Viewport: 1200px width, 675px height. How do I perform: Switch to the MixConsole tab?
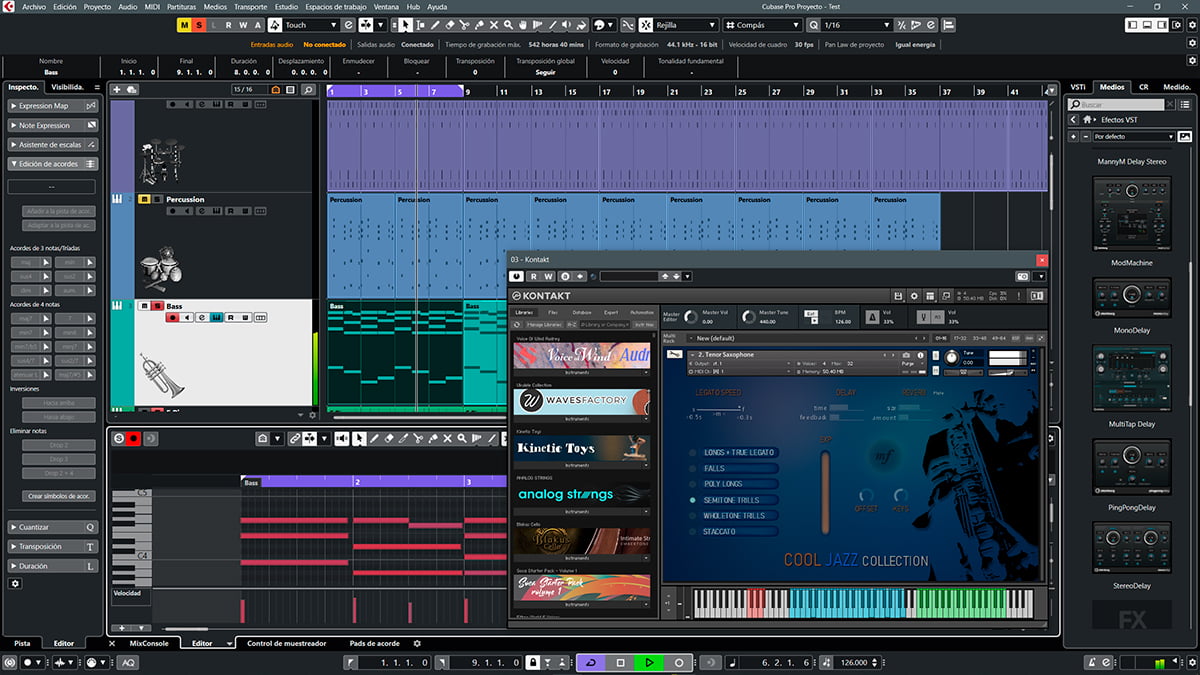[149, 644]
